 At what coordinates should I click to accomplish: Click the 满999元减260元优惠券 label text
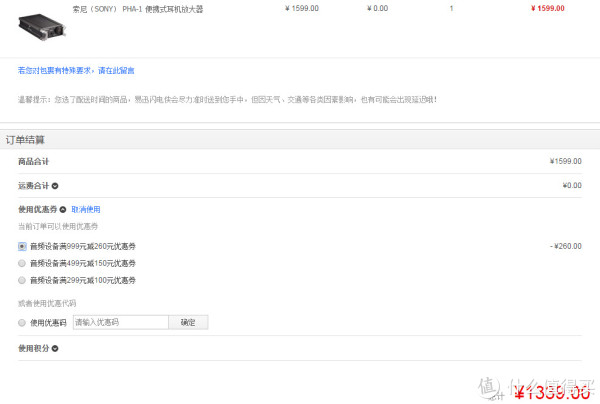tap(83, 246)
